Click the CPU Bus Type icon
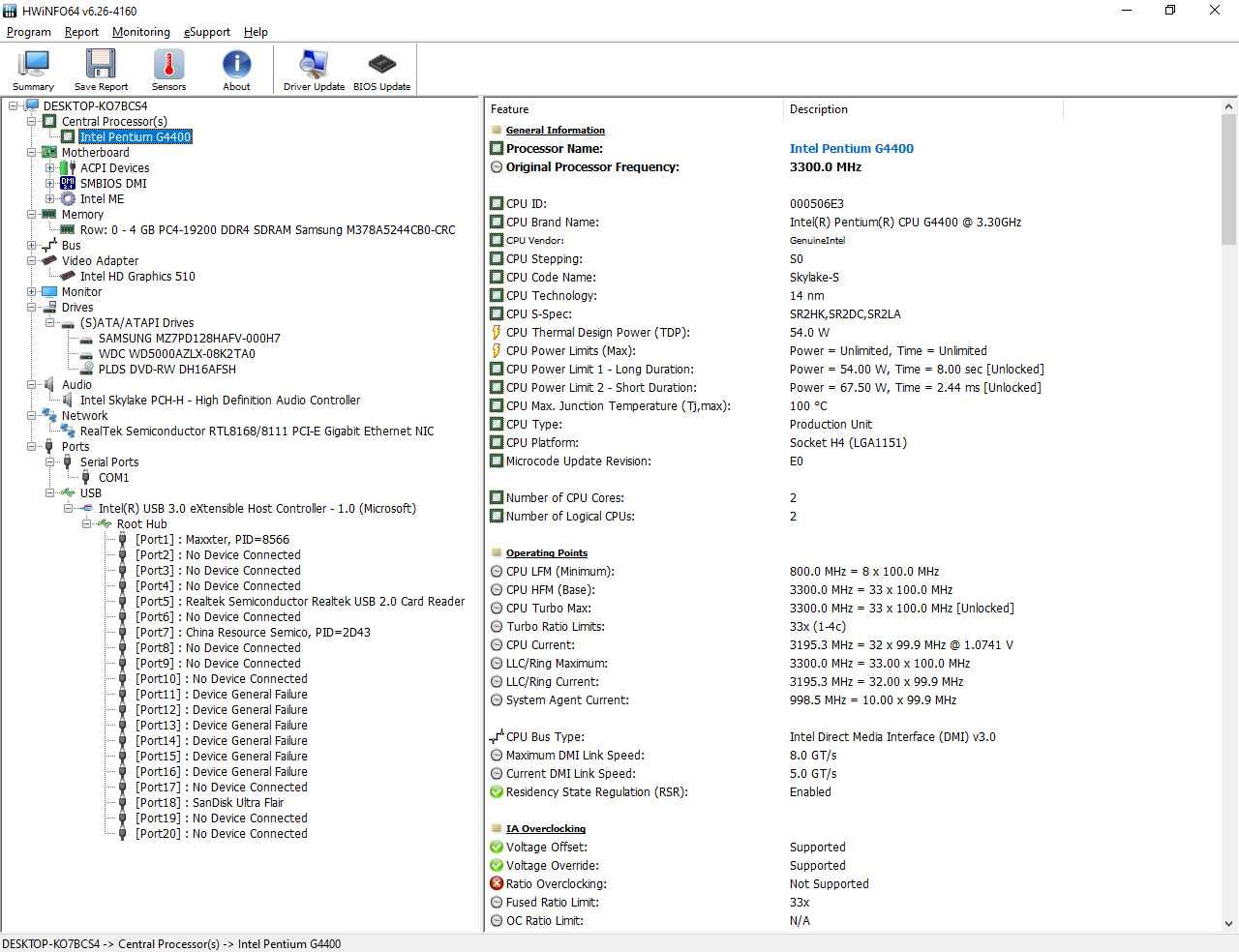 [x=497, y=736]
